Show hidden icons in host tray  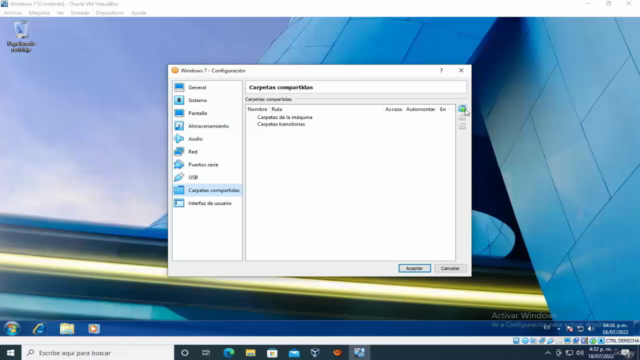point(548,353)
